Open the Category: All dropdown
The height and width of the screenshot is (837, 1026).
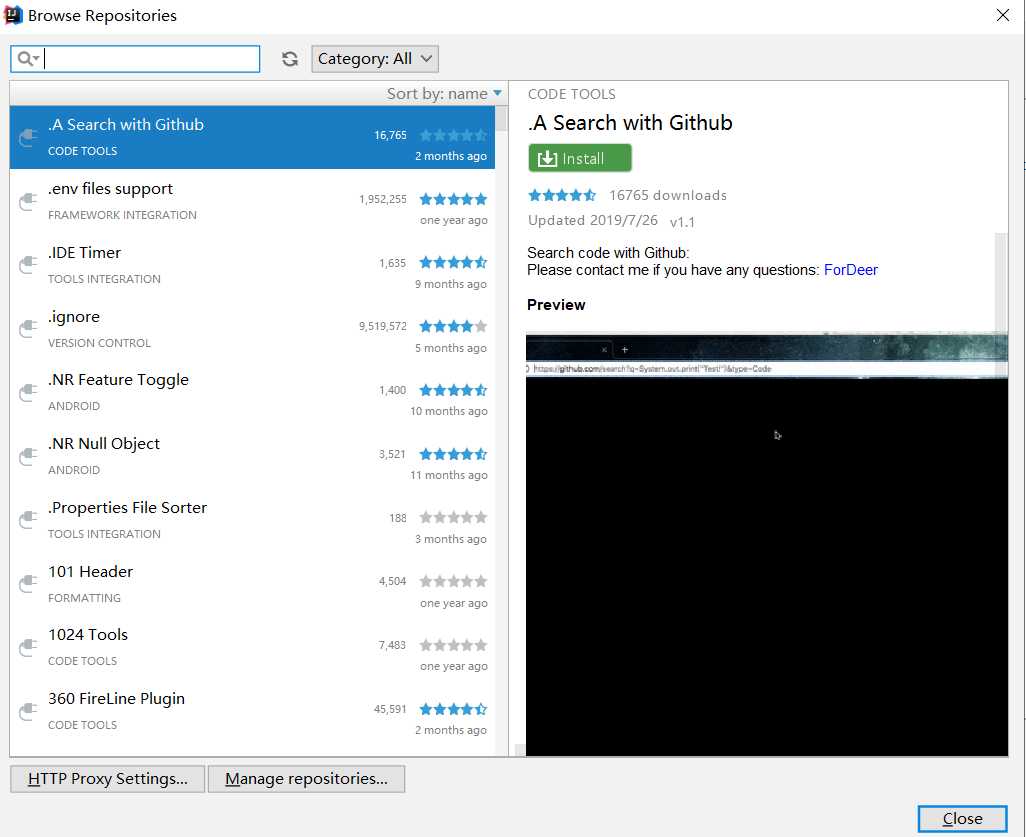375,59
